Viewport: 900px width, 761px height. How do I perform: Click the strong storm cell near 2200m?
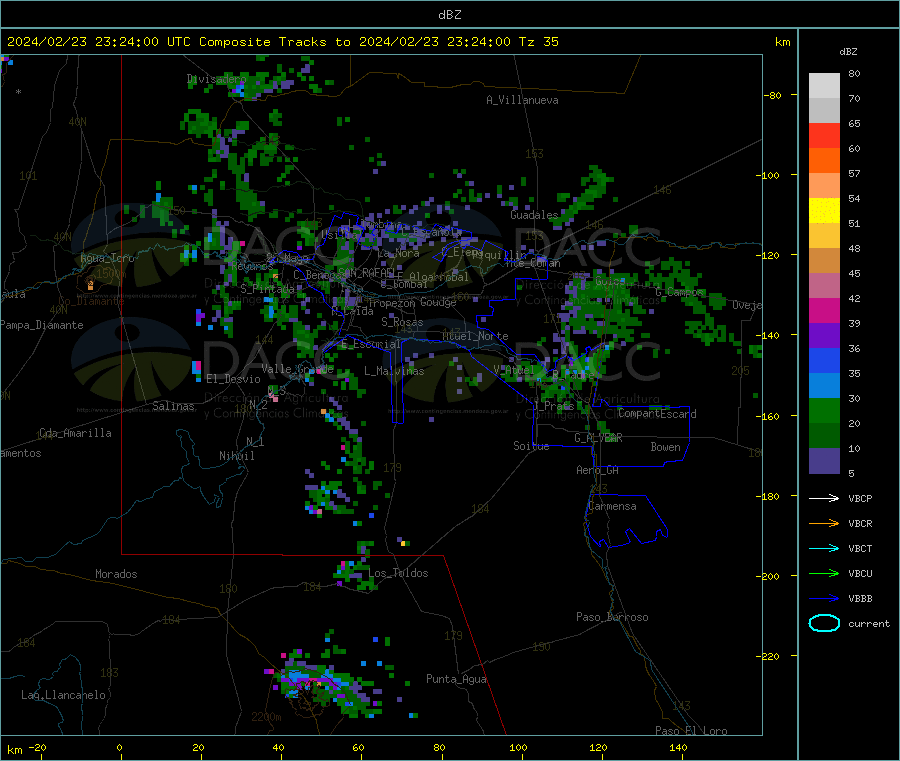pyautogui.click(x=324, y=684)
